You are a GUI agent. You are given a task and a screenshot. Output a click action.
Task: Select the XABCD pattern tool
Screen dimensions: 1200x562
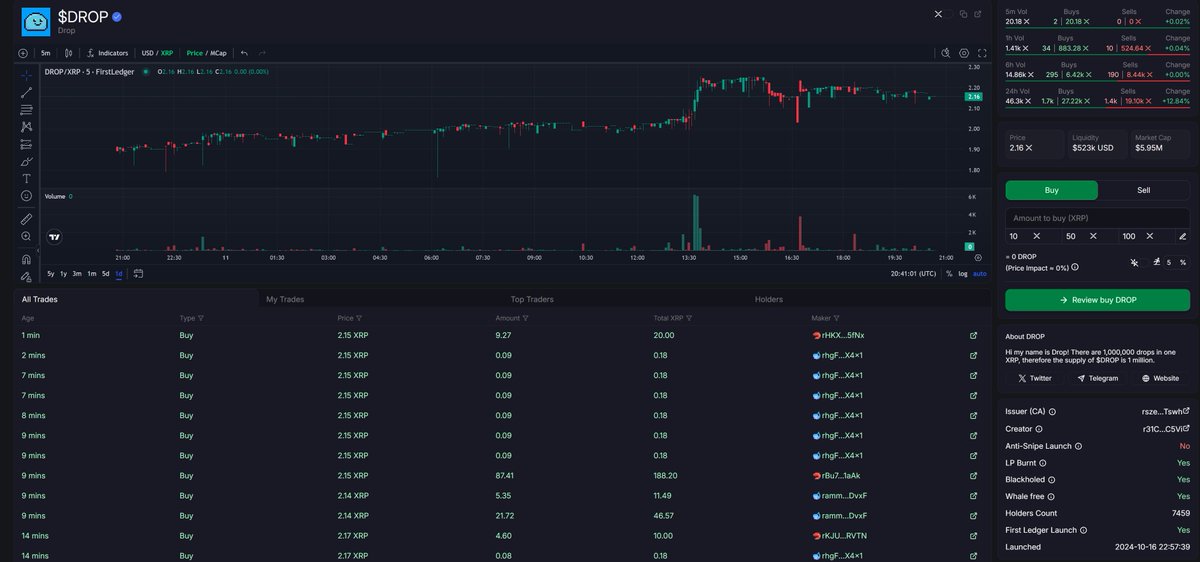26,126
